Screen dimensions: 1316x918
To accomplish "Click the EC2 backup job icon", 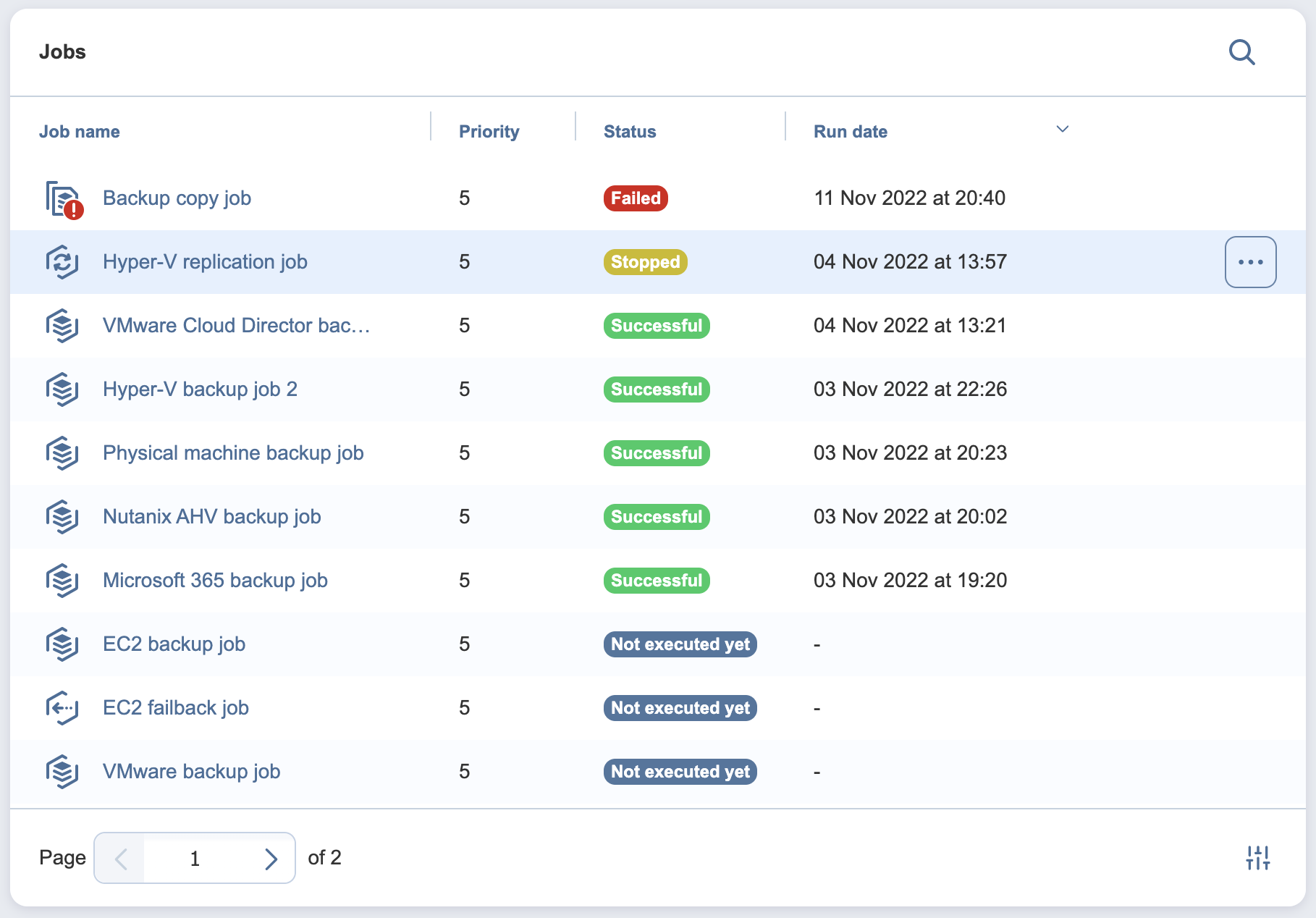I will coord(62,644).
